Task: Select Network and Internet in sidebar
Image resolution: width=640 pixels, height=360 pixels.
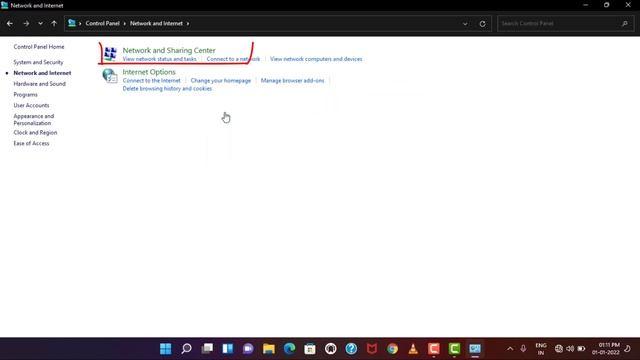Action: (x=42, y=73)
